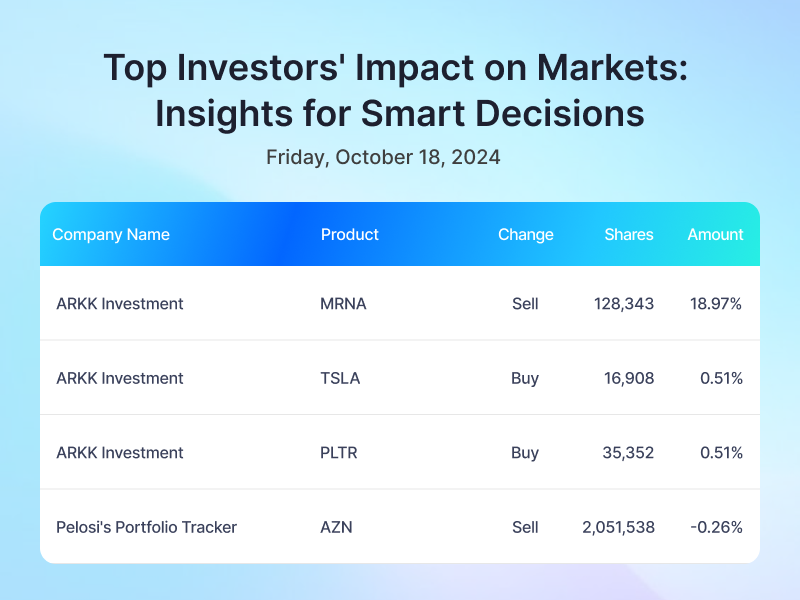800x600 pixels.
Task: Click the 18.97% amount value
Action: point(715,304)
